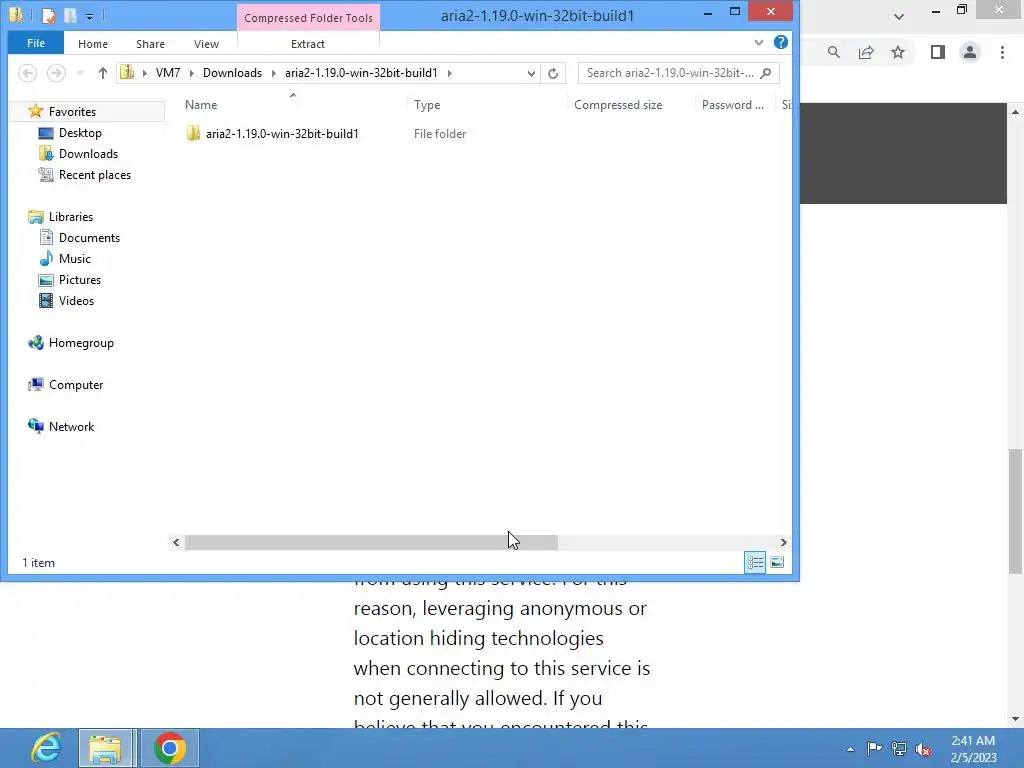The height and width of the screenshot is (768, 1024).
Task: Click the Properties quick access toolbar icon
Action: click(48, 15)
